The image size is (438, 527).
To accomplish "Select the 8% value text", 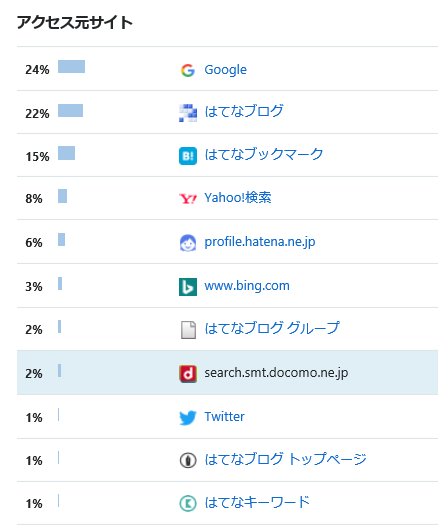I will coord(34,199).
